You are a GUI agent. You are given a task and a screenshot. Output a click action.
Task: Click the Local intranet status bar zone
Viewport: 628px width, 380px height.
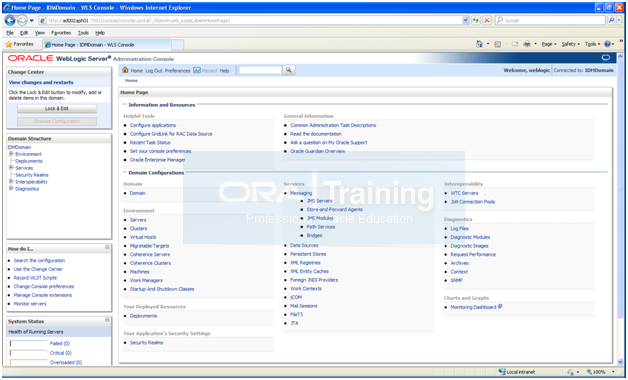point(517,372)
